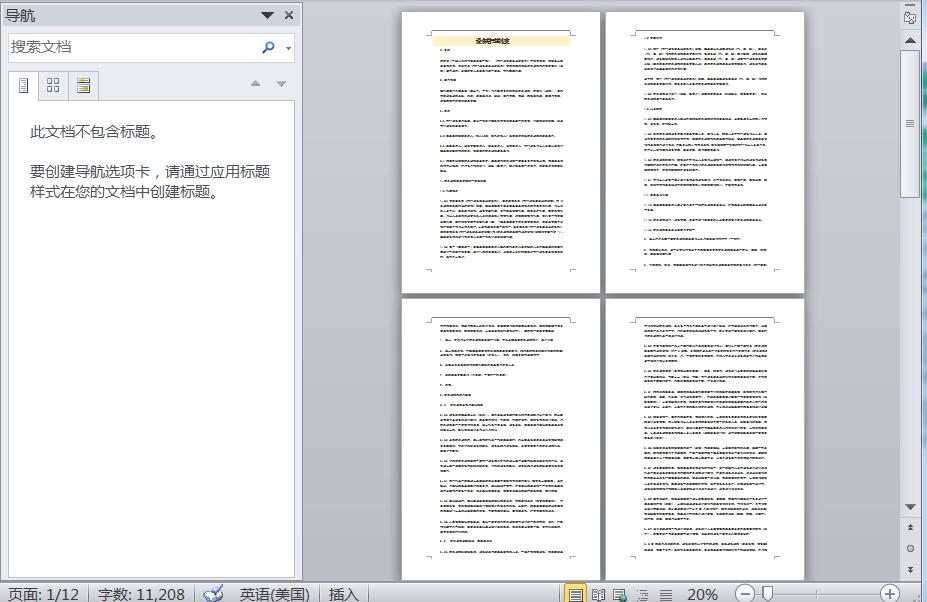Go to next heading with down arrow
Viewport: 927px width, 602px height.
coord(281,84)
